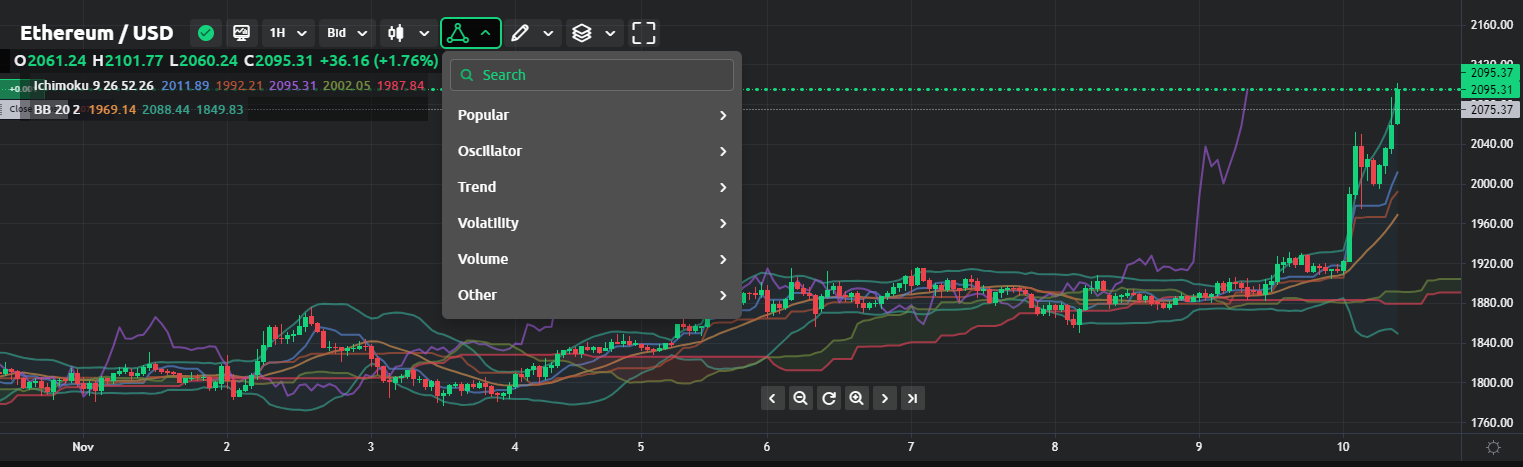Click the Ichimoku 9 26 52 26 legend
This screenshot has width=1523, height=467.
click(94, 86)
